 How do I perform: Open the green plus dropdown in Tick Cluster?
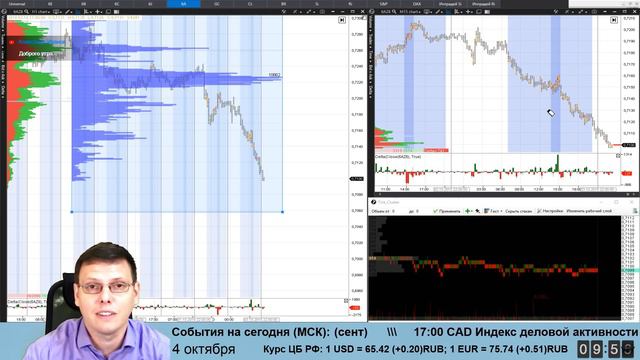[469, 211]
